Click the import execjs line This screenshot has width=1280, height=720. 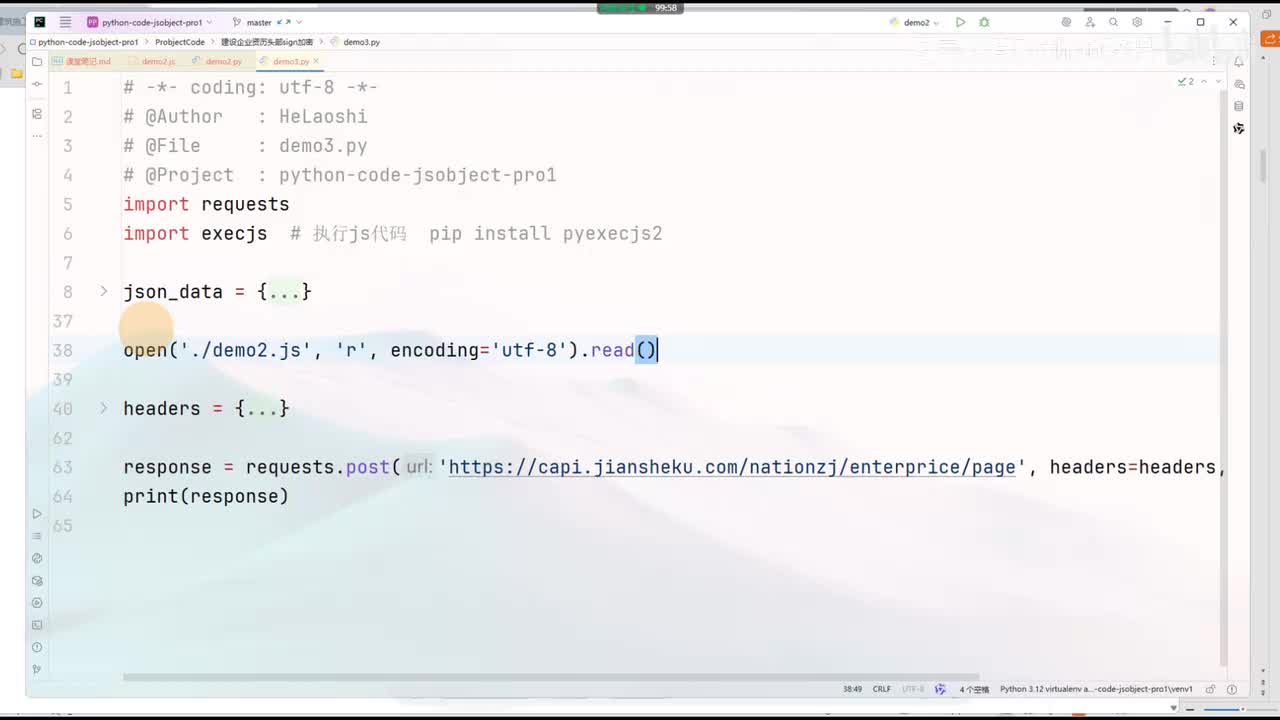[195, 233]
